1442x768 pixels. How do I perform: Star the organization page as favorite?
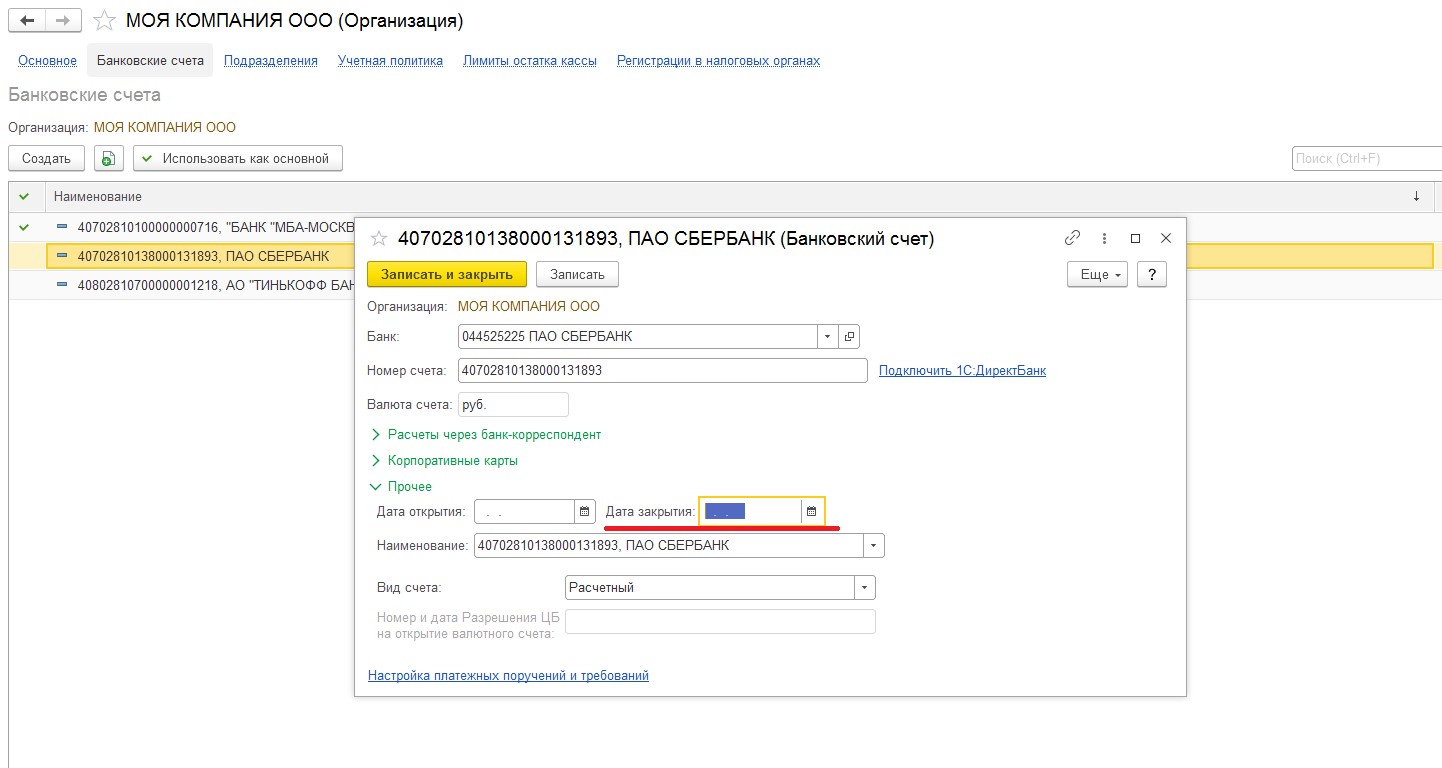point(104,21)
